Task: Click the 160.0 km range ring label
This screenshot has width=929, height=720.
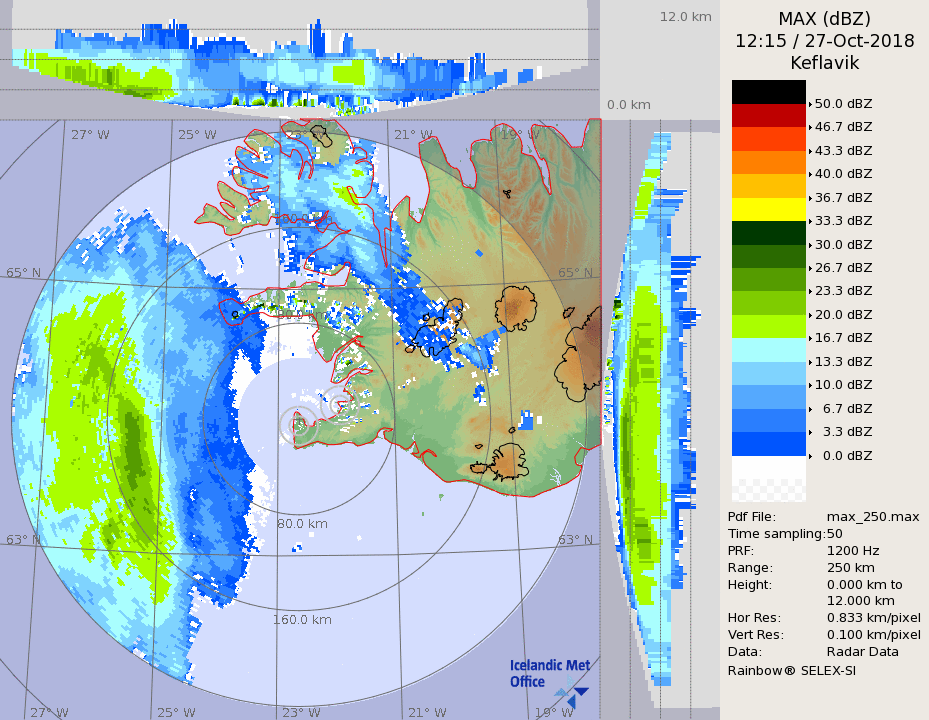Action: click(x=303, y=619)
